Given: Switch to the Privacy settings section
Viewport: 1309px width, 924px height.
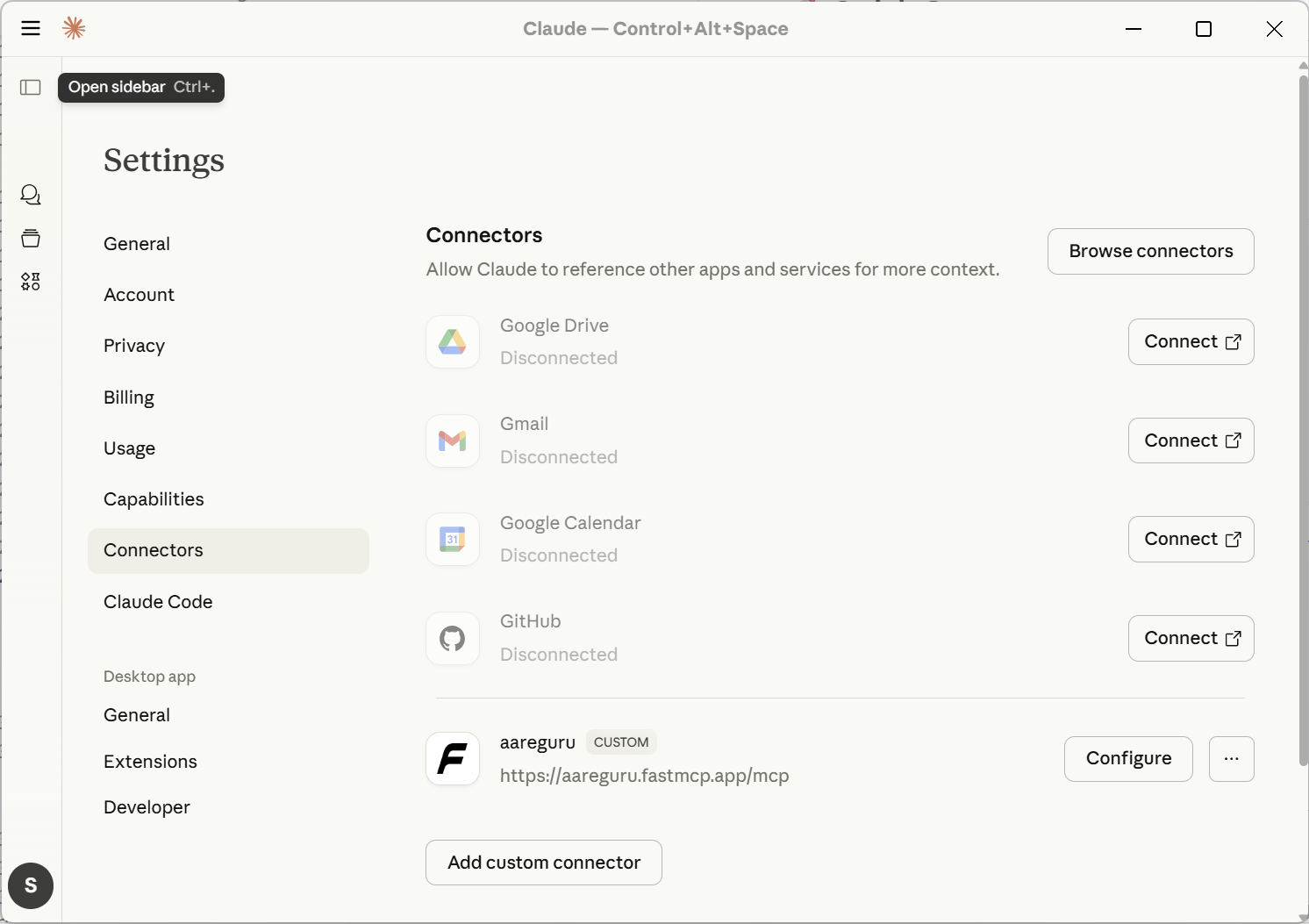Looking at the screenshot, I should pos(134,346).
